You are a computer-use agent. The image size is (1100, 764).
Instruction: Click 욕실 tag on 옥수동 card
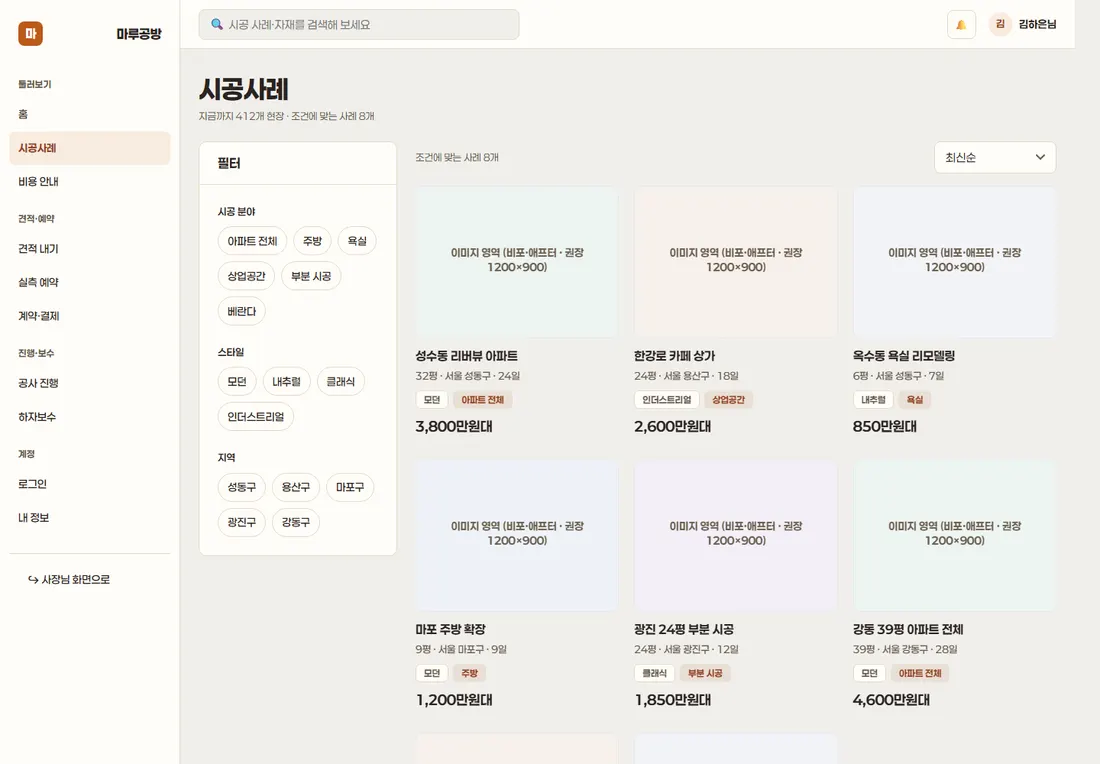[x=915, y=400]
